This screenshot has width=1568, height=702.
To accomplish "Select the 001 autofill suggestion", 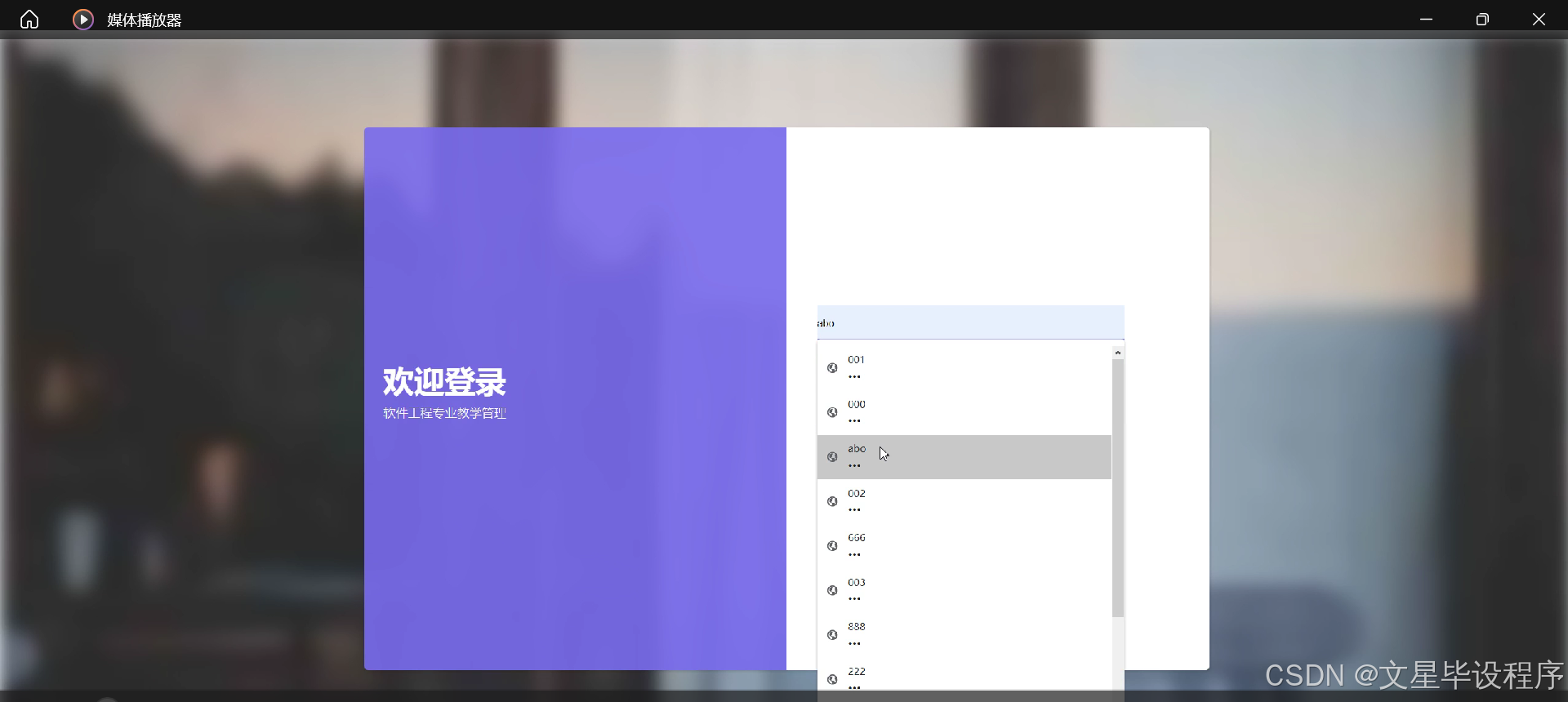I will point(964,367).
